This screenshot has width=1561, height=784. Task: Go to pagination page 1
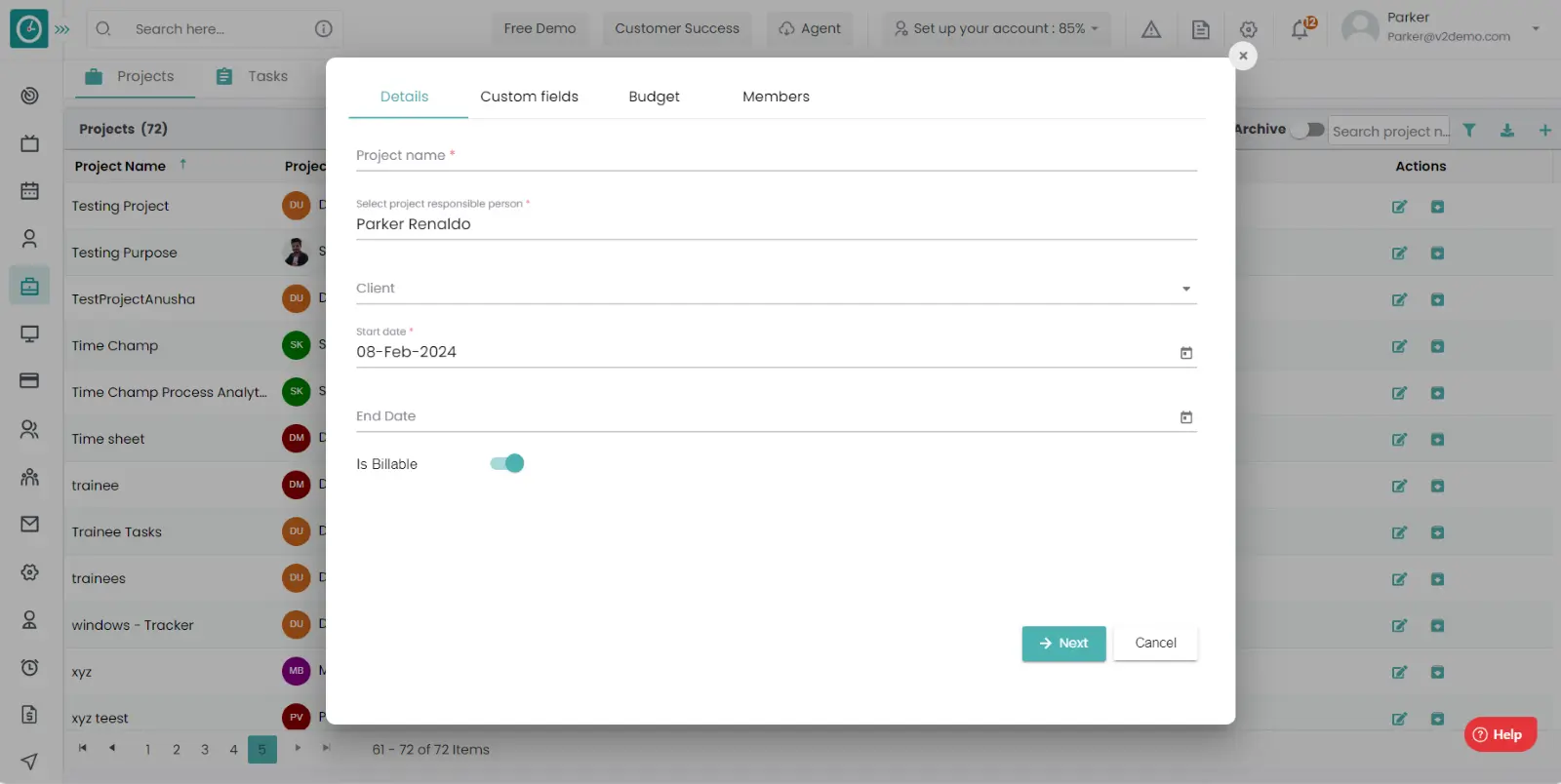click(147, 750)
